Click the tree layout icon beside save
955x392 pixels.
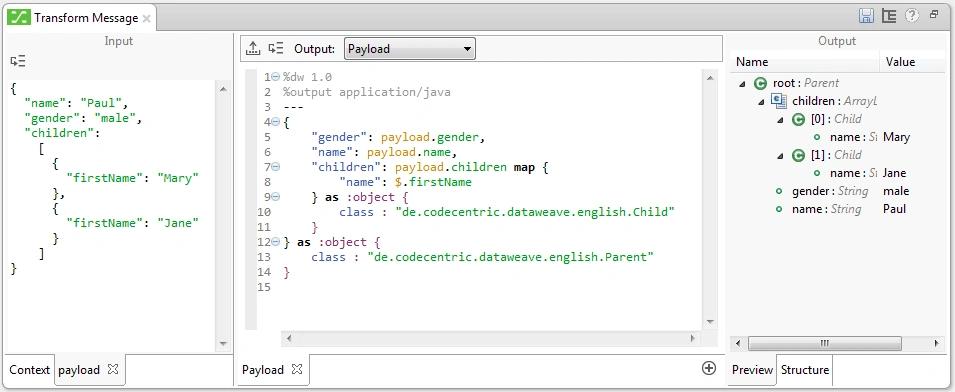(889, 16)
